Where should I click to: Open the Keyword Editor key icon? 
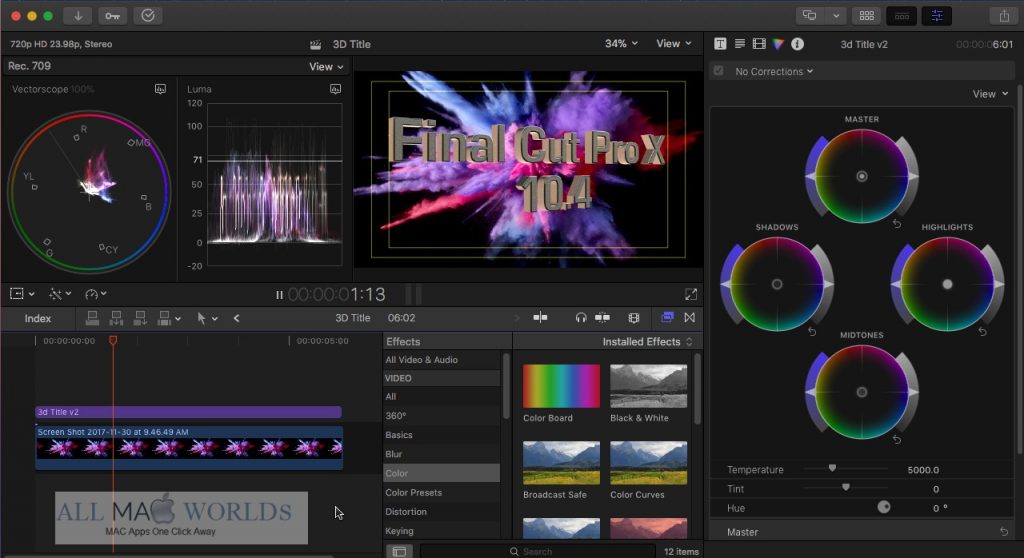click(x=112, y=16)
